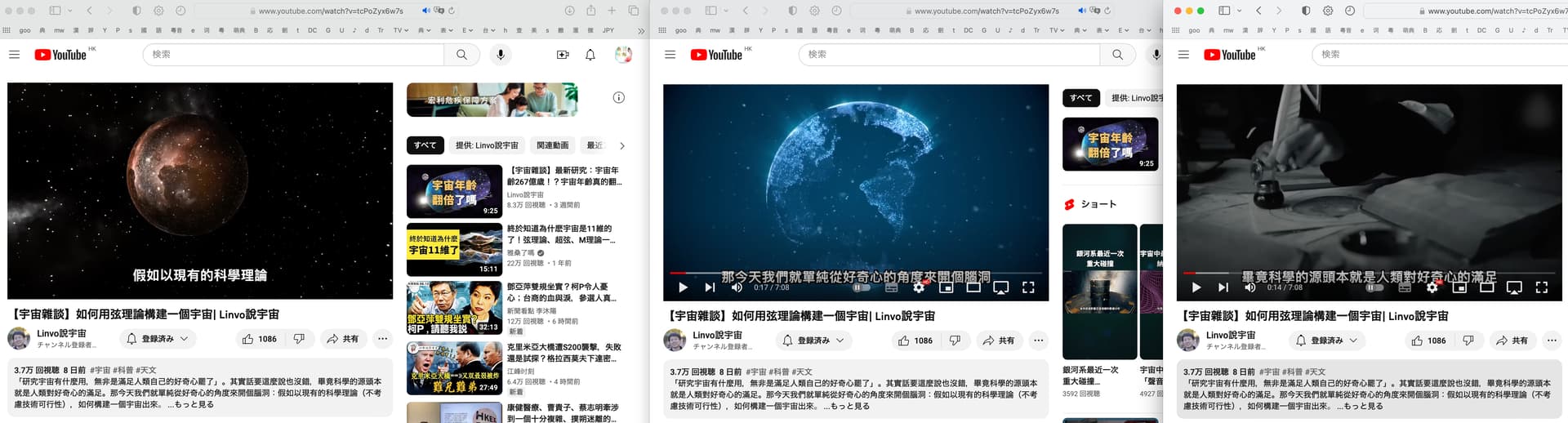This screenshot has height=423, width=1568.
Task: Select 関連動画 chip in left window
Action: click(x=552, y=145)
